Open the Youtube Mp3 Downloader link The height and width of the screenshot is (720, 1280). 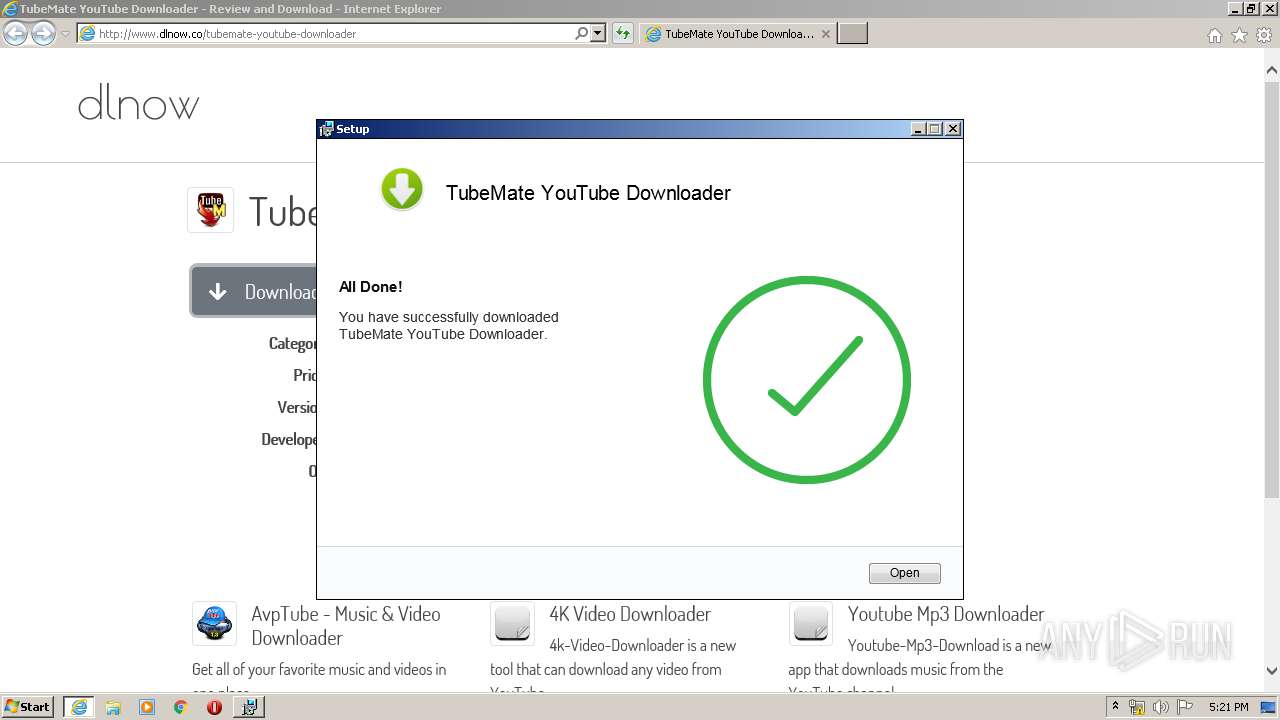(x=946, y=614)
